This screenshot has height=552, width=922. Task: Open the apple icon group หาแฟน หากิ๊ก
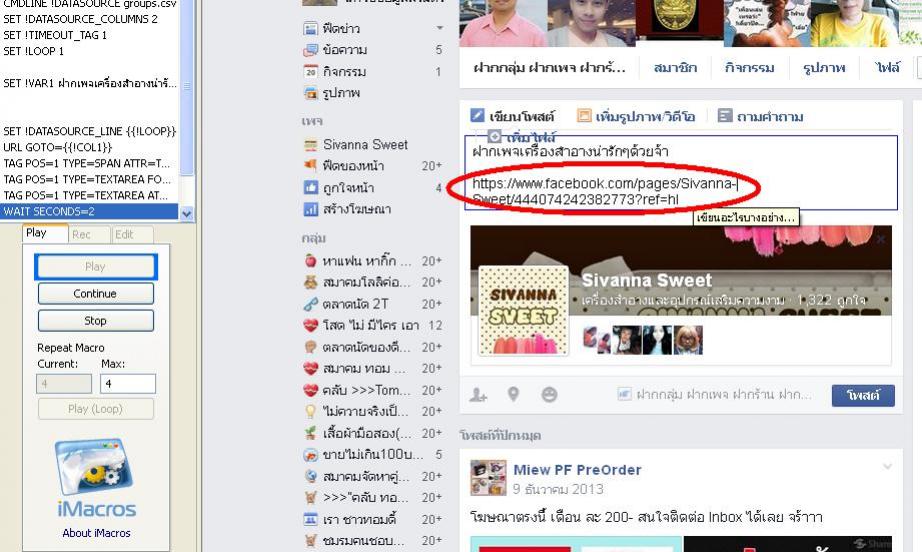pos(310,261)
